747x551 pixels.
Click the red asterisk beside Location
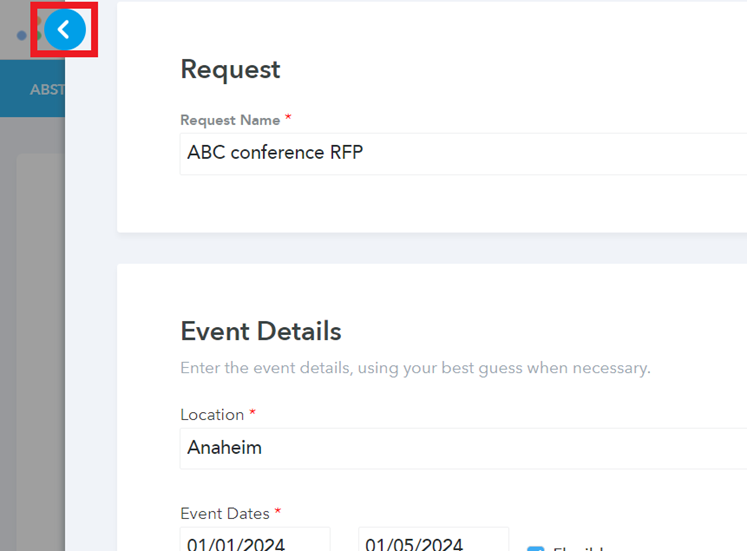[x=253, y=413]
